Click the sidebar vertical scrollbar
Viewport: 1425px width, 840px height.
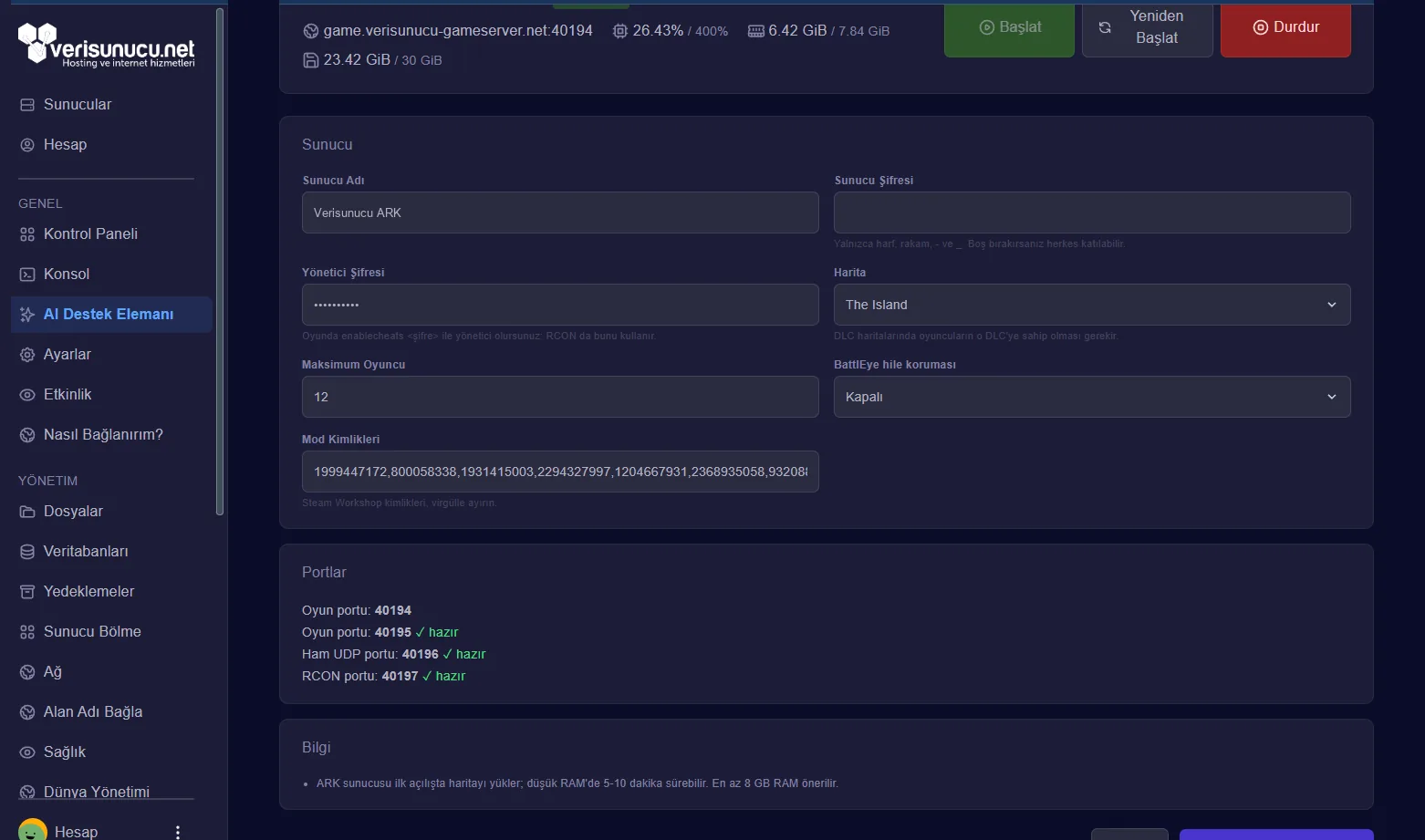219,261
